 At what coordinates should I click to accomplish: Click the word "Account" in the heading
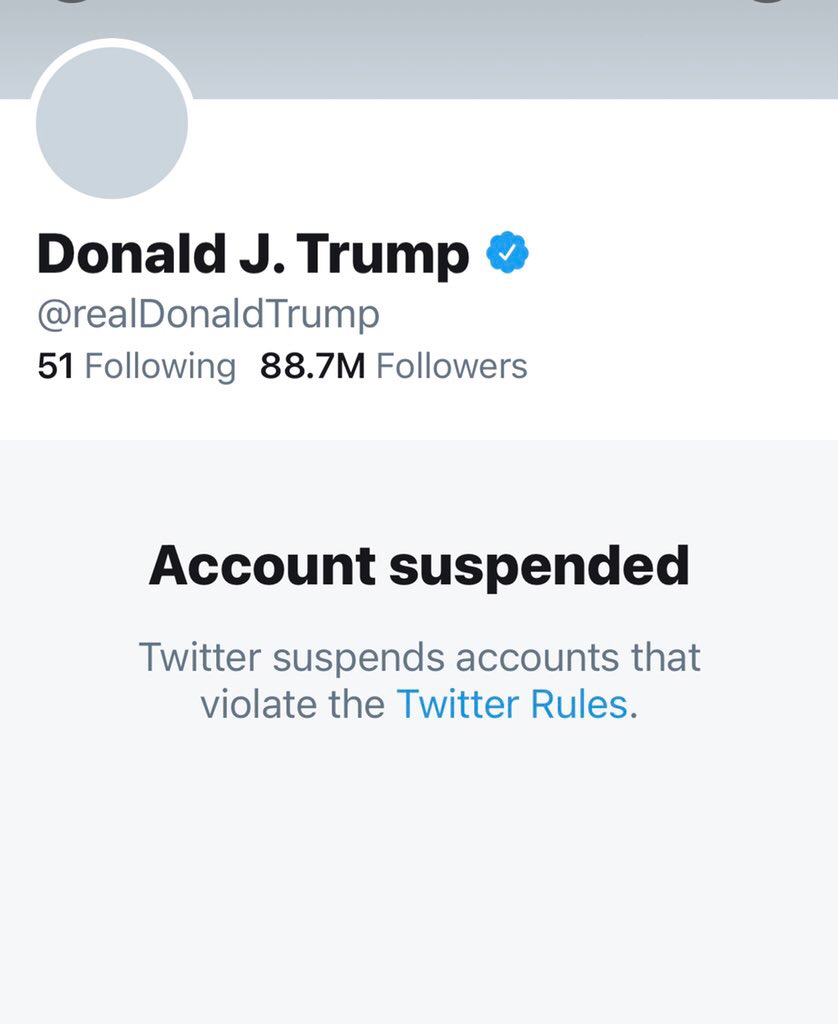[x=262, y=566]
